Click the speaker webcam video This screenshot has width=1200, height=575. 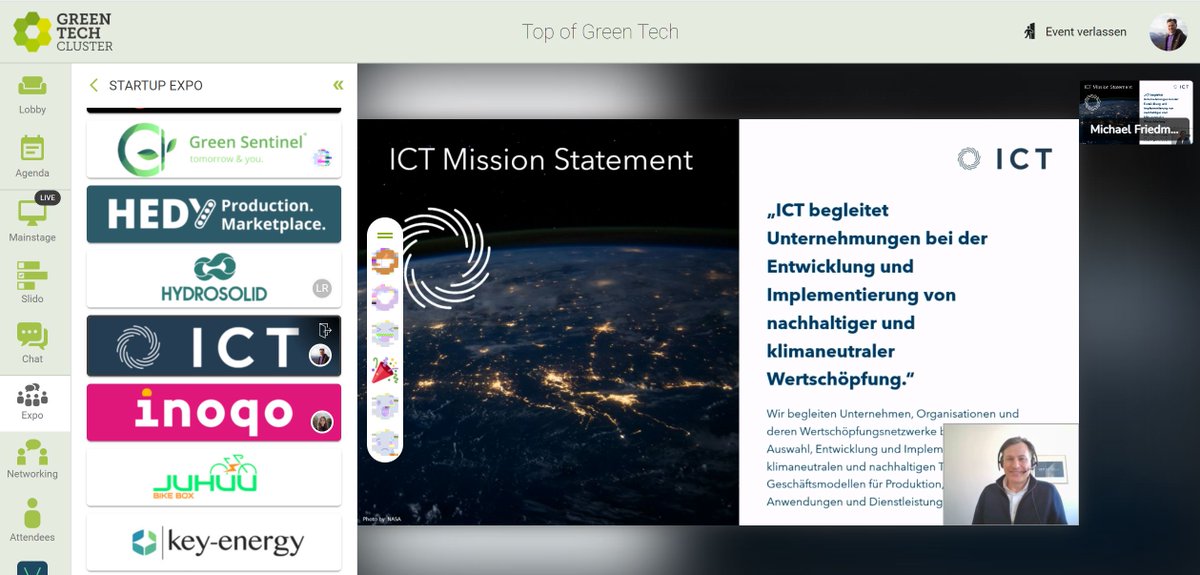pos(1010,474)
